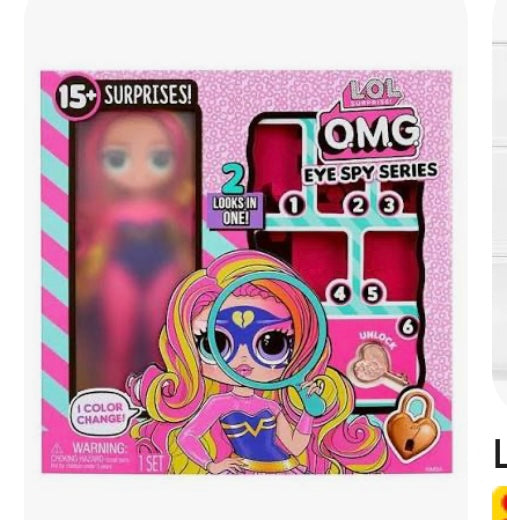Click the L.O.L. Surprise logo
Viewport: 507px width, 520px height.
coord(374,92)
